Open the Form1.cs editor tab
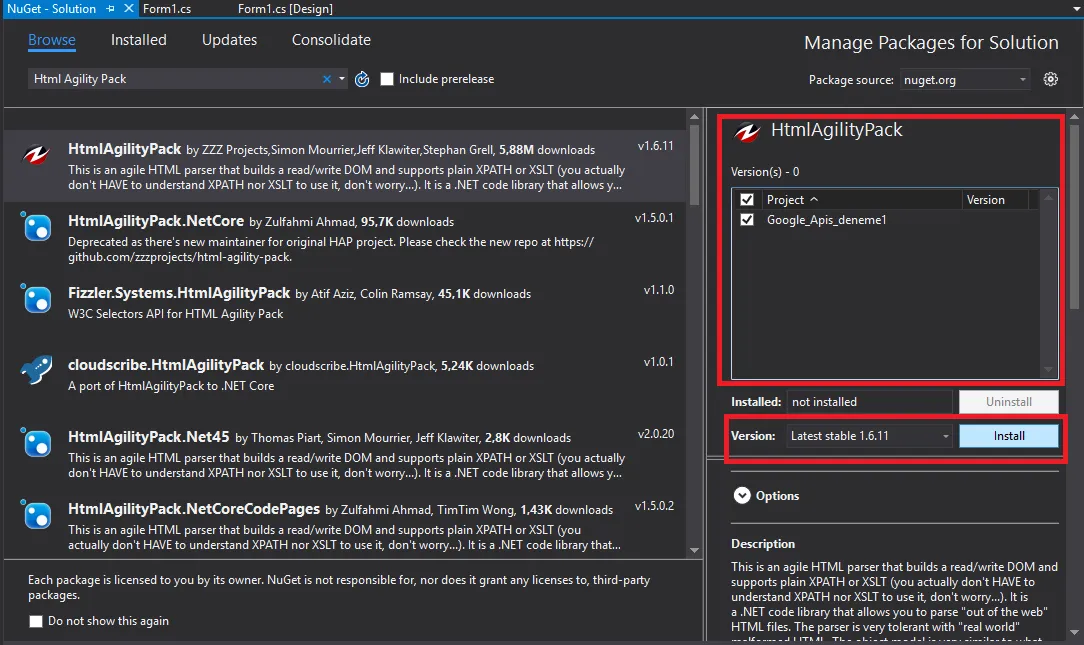This screenshot has width=1084, height=645. click(167, 9)
